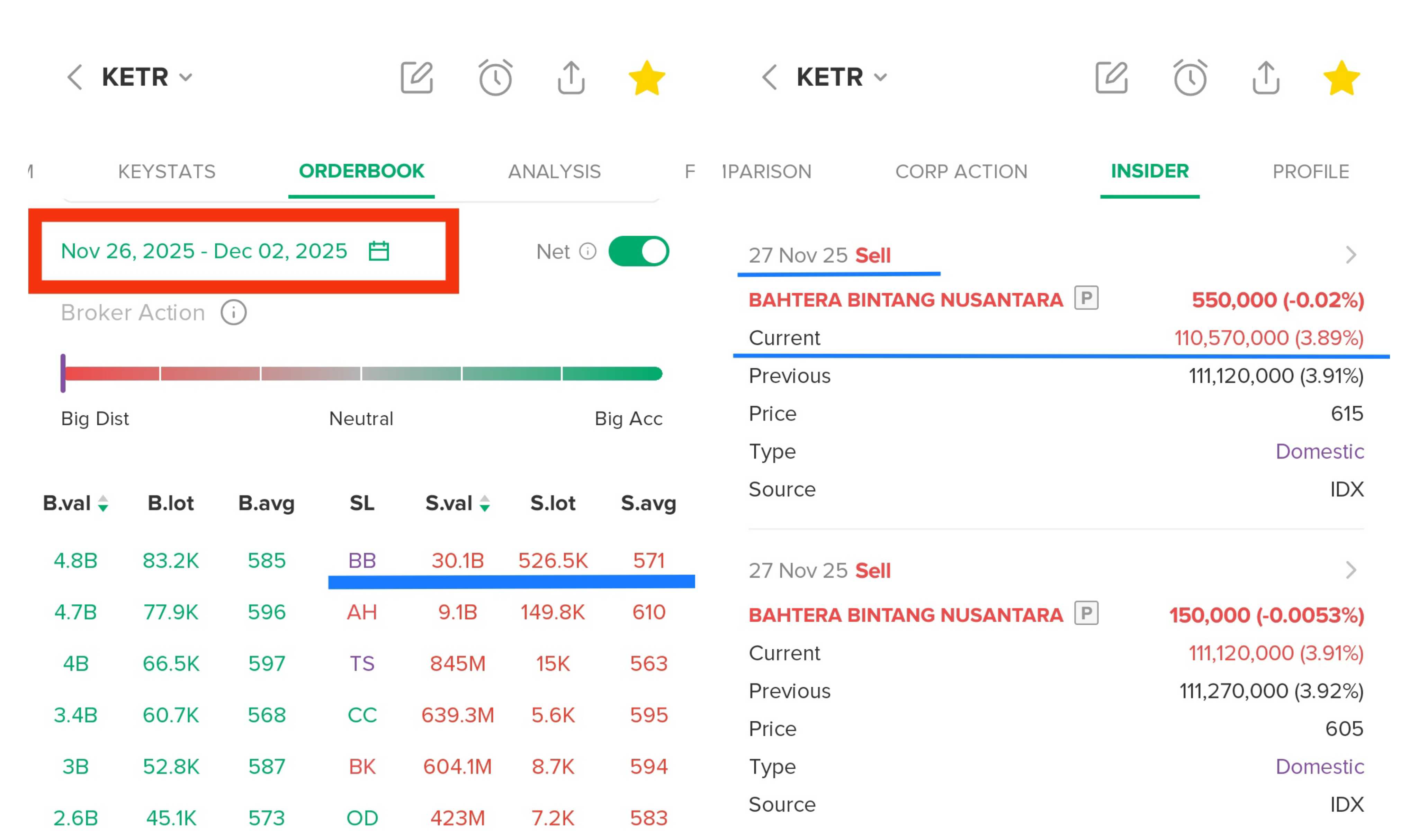Viewport: 1418px width, 840px height.
Task: Tap the right panel share icon
Action: pyautogui.click(x=1266, y=78)
